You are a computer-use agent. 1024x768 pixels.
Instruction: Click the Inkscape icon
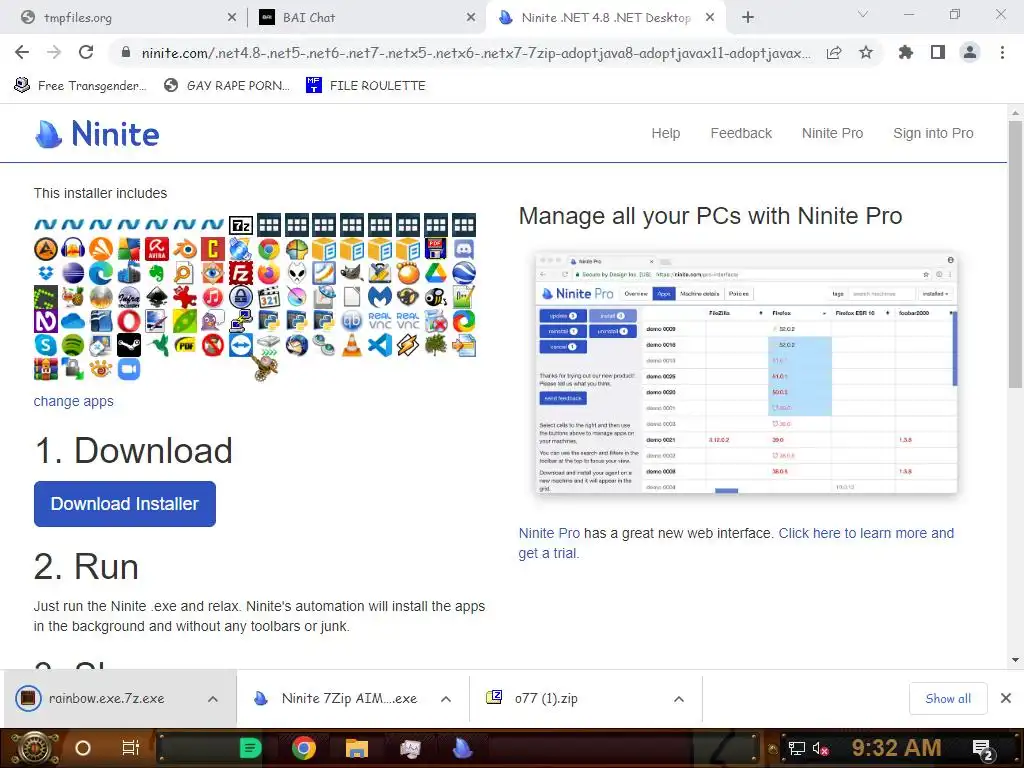tap(157, 297)
